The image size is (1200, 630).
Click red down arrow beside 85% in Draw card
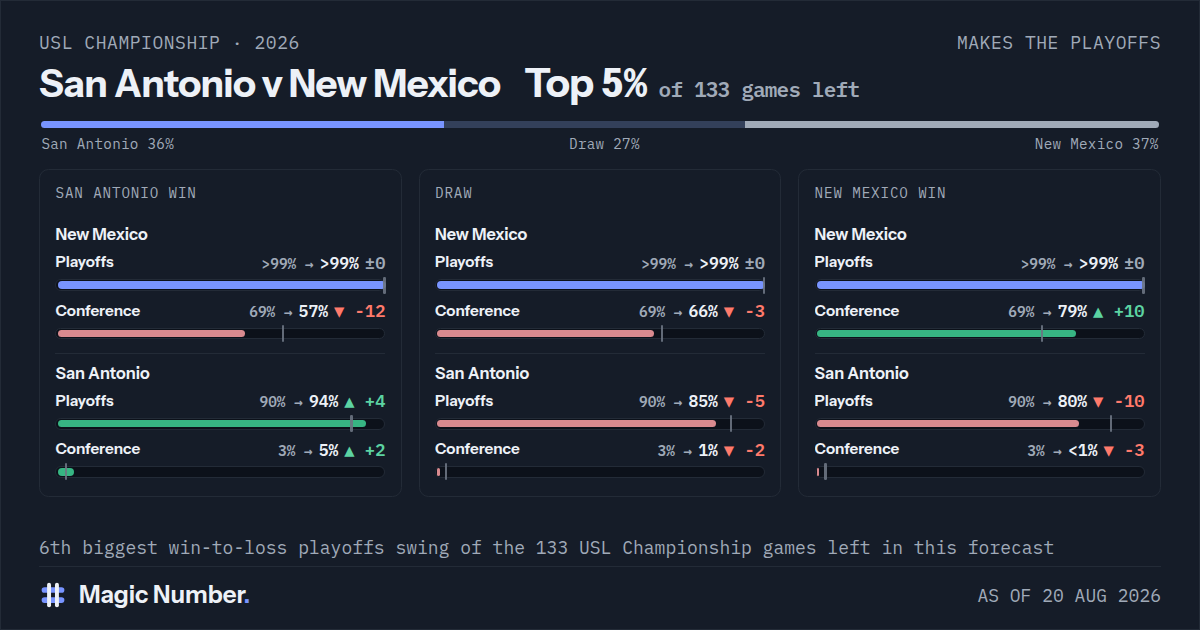[729, 402]
